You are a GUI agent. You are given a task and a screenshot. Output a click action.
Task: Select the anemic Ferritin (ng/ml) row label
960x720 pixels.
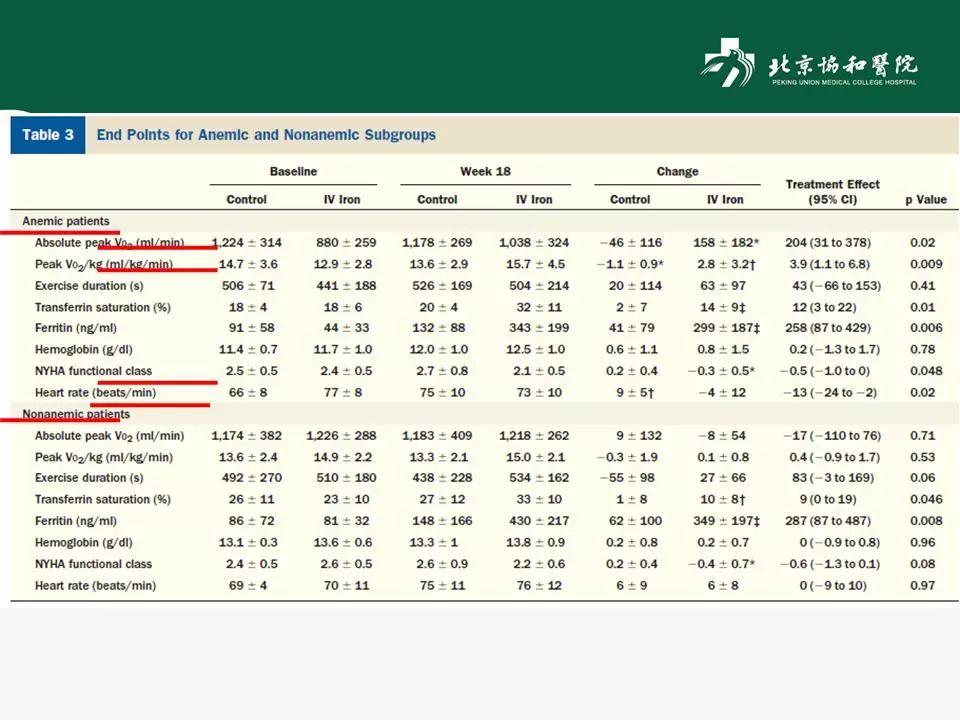click(76, 328)
